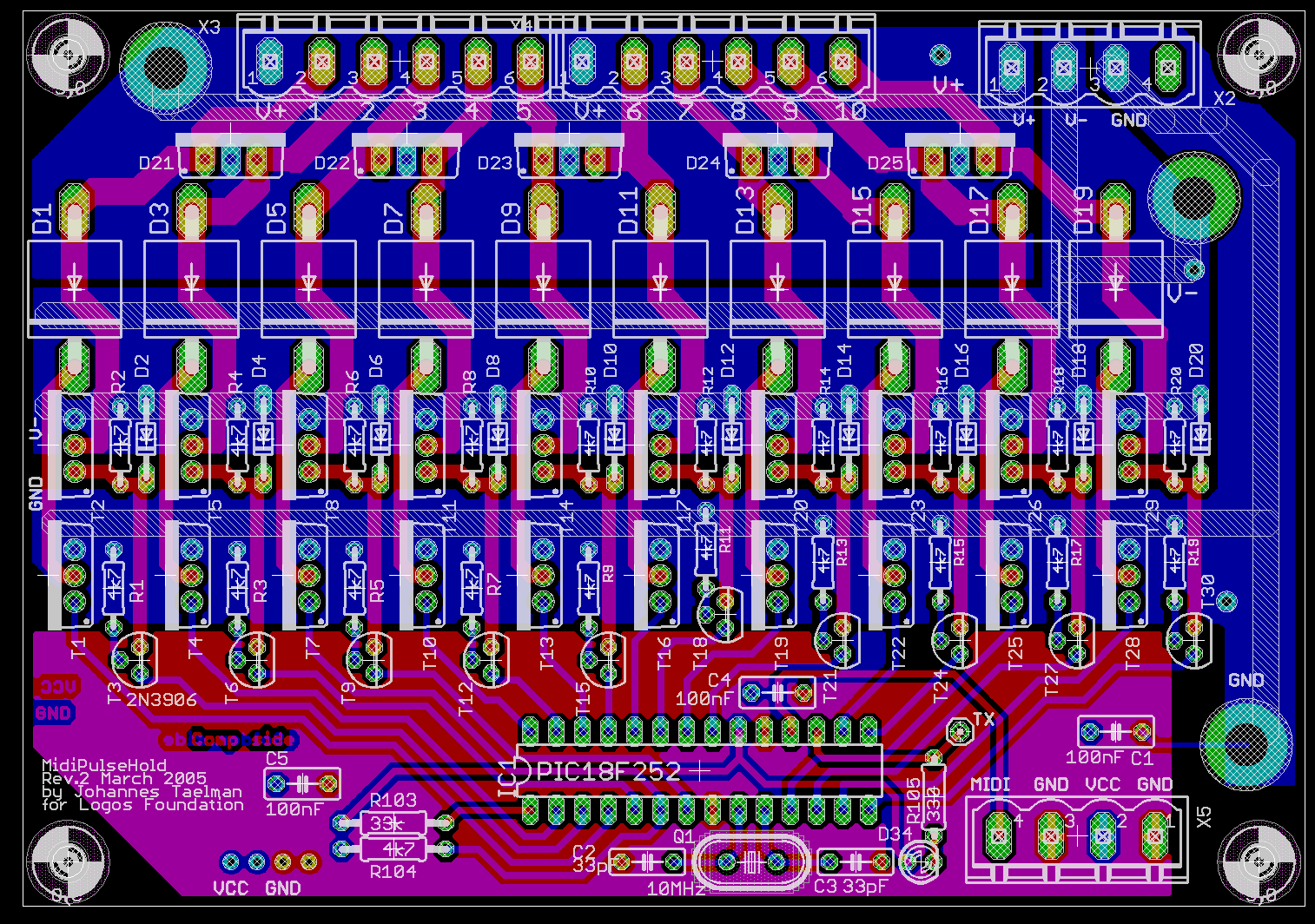Click capacitor C5 above 100nF label
This screenshot has width=1315, height=924.
301,785
